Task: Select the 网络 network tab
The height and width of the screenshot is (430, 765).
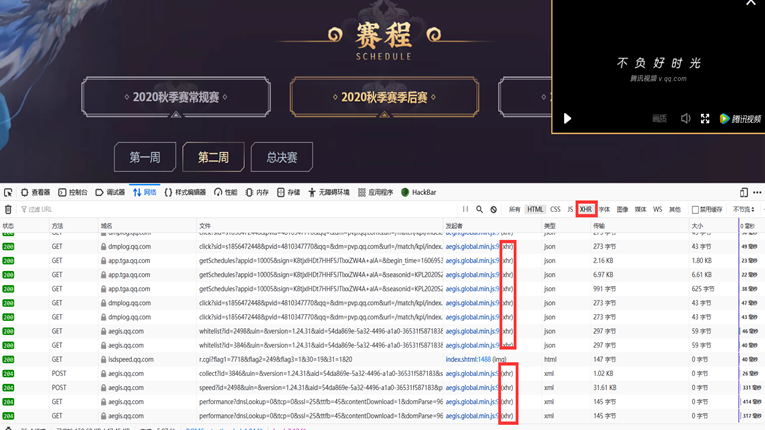Action: (x=144, y=192)
